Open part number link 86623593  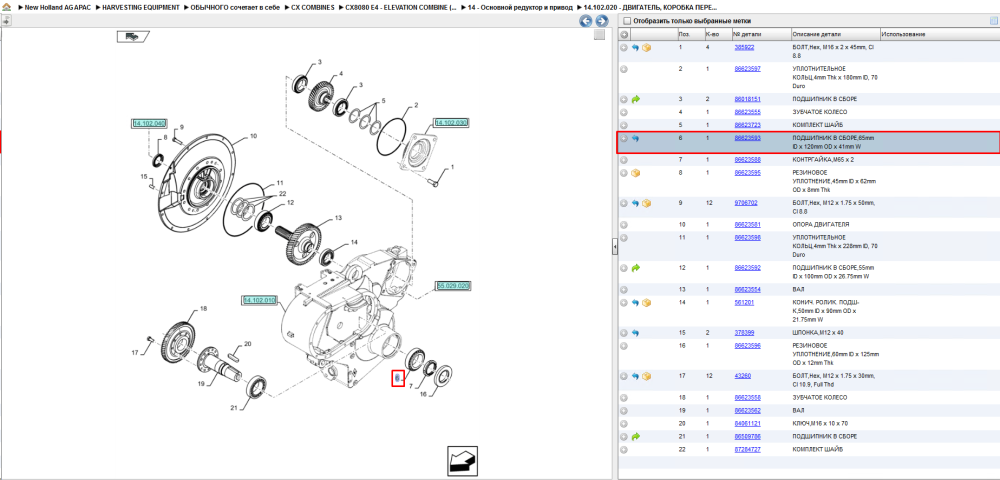point(747,138)
